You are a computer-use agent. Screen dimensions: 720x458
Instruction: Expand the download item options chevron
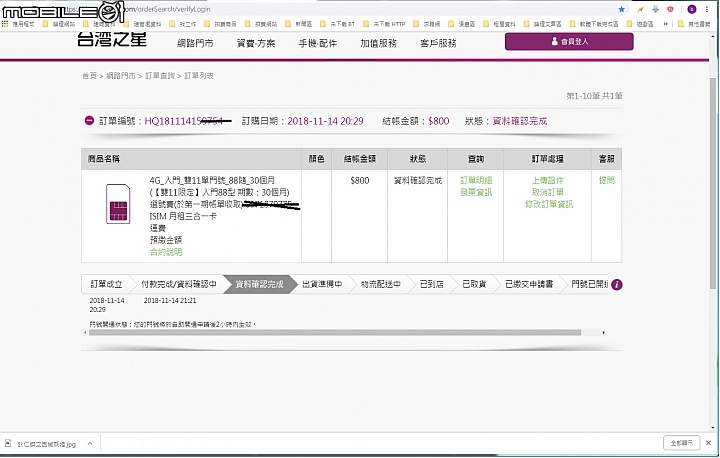pyautogui.click(x=90, y=444)
